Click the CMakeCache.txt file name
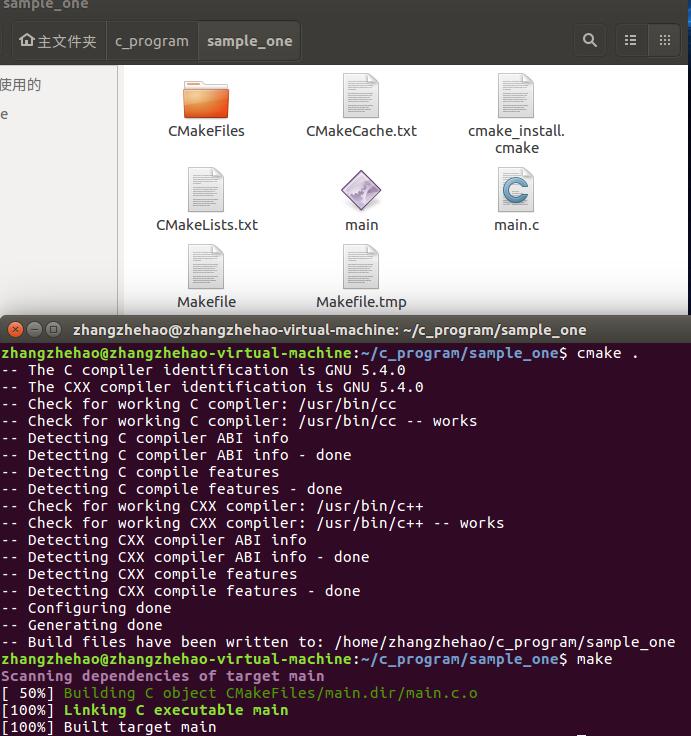The height and width of the screenshot is (736, 691). point(361,131)
